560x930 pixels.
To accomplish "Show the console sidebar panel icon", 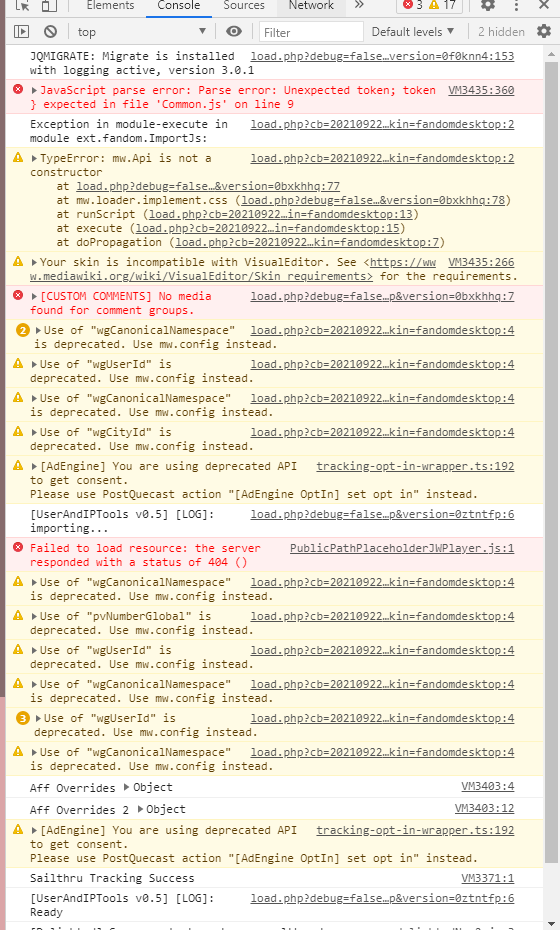I will (21, 31).
